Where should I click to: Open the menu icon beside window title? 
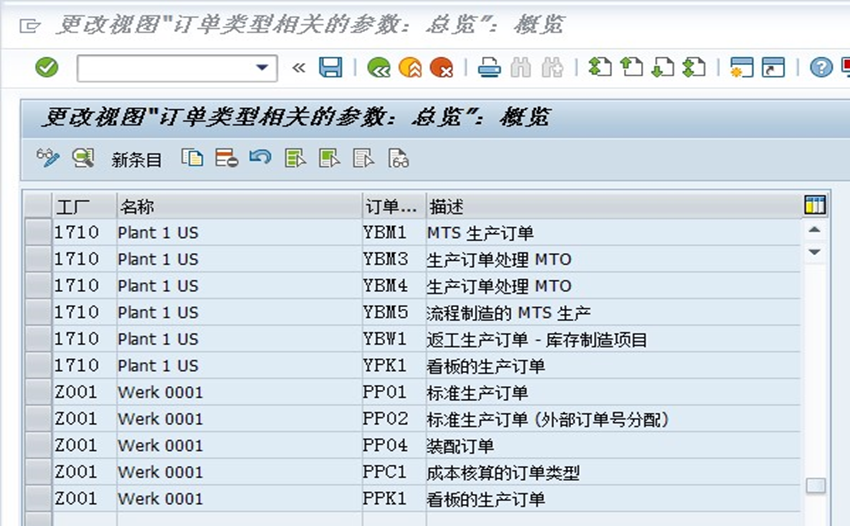click(30, 25)
